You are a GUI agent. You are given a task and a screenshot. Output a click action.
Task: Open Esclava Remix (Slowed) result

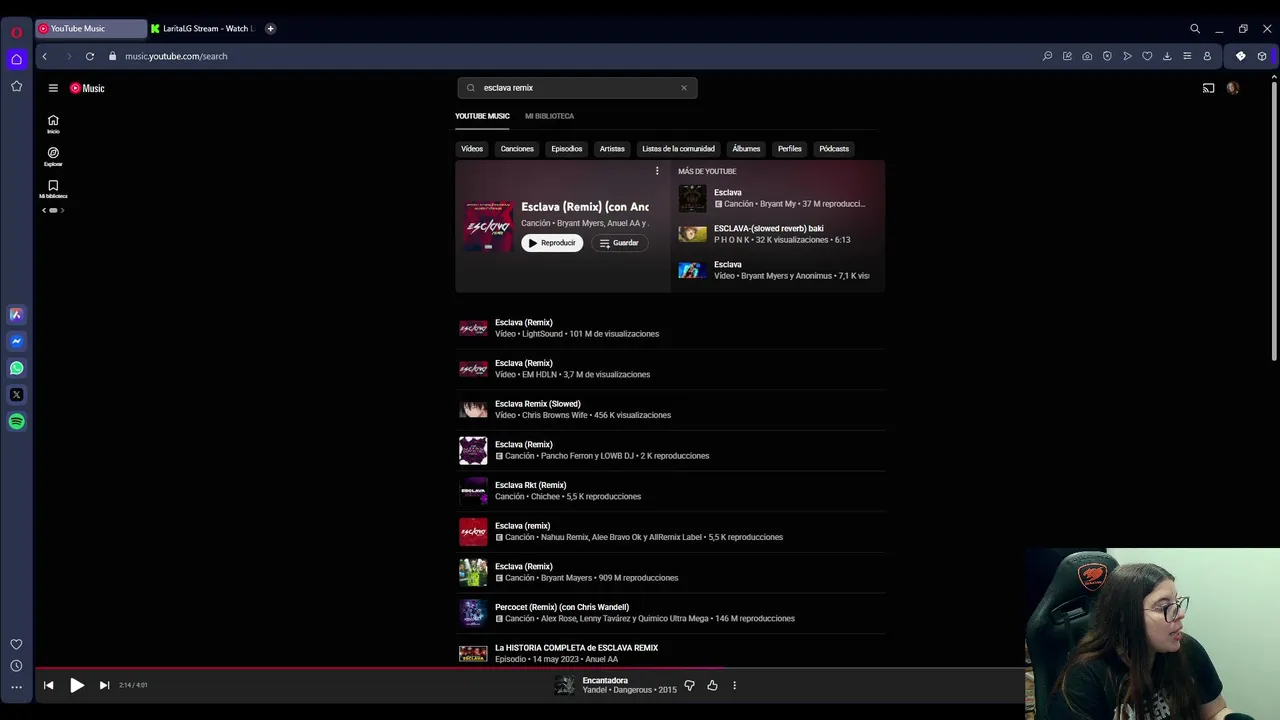(x=670, y=409)
